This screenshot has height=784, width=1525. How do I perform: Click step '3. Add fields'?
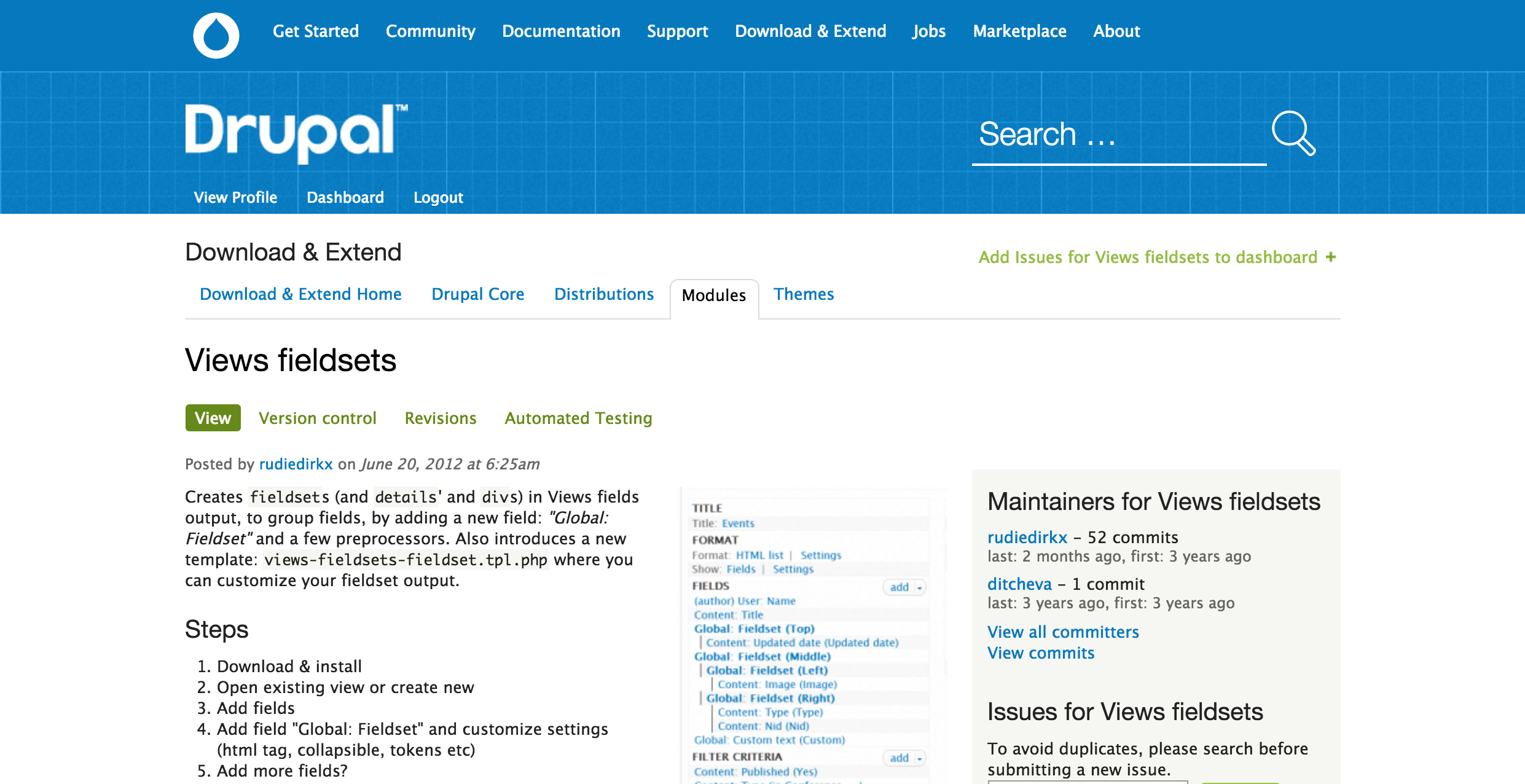tap(246, 708)
